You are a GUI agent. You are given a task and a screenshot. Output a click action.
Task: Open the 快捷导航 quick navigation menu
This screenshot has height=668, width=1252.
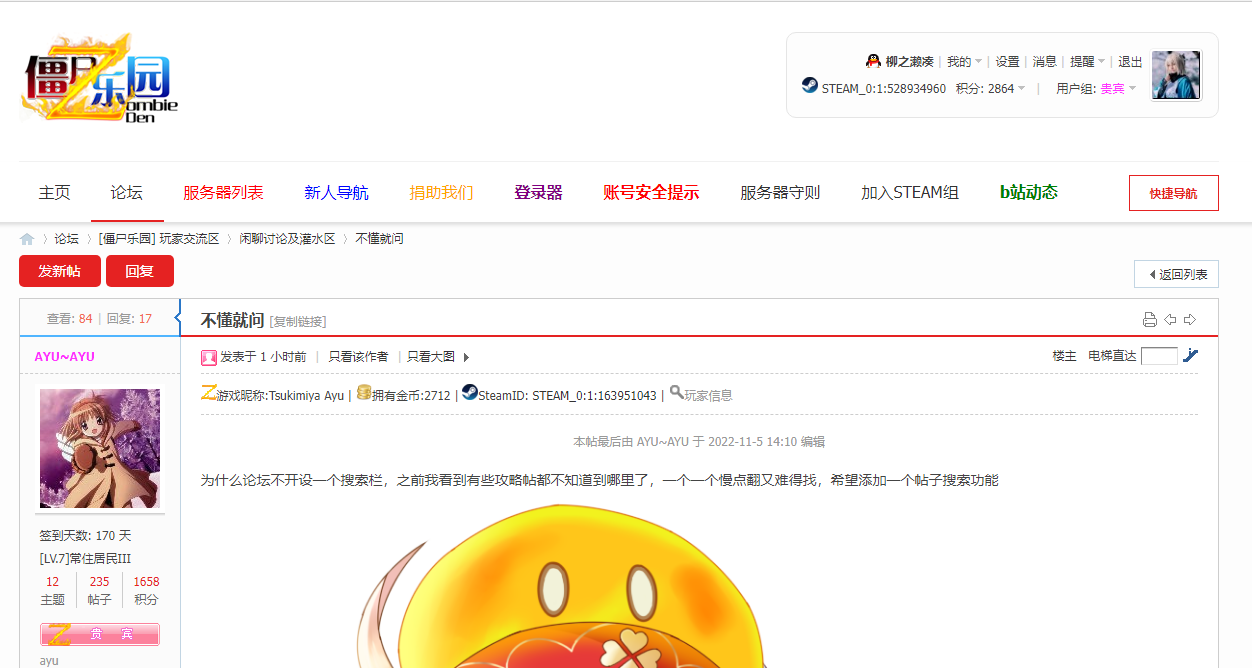1173,193
